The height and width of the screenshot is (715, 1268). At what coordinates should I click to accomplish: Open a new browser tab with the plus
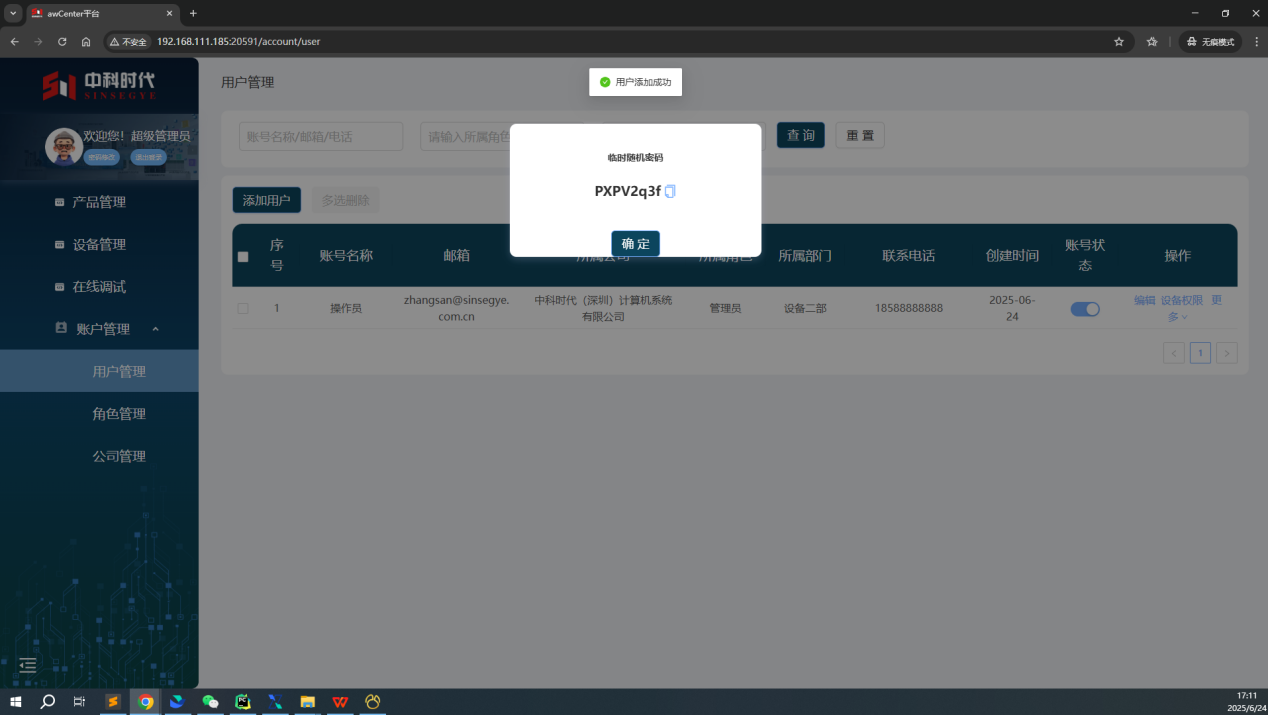(x=193, y=13)
